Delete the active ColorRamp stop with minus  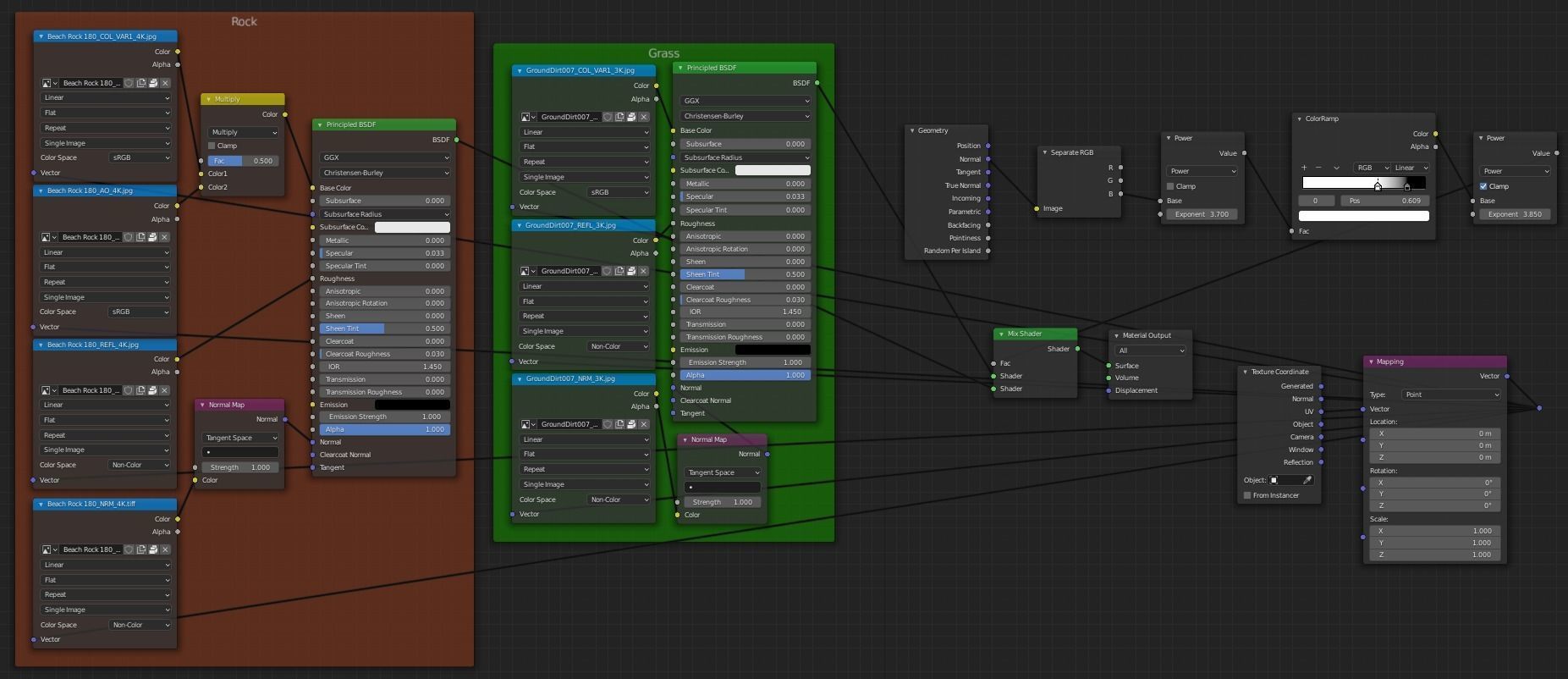[x=1318, y=168]
